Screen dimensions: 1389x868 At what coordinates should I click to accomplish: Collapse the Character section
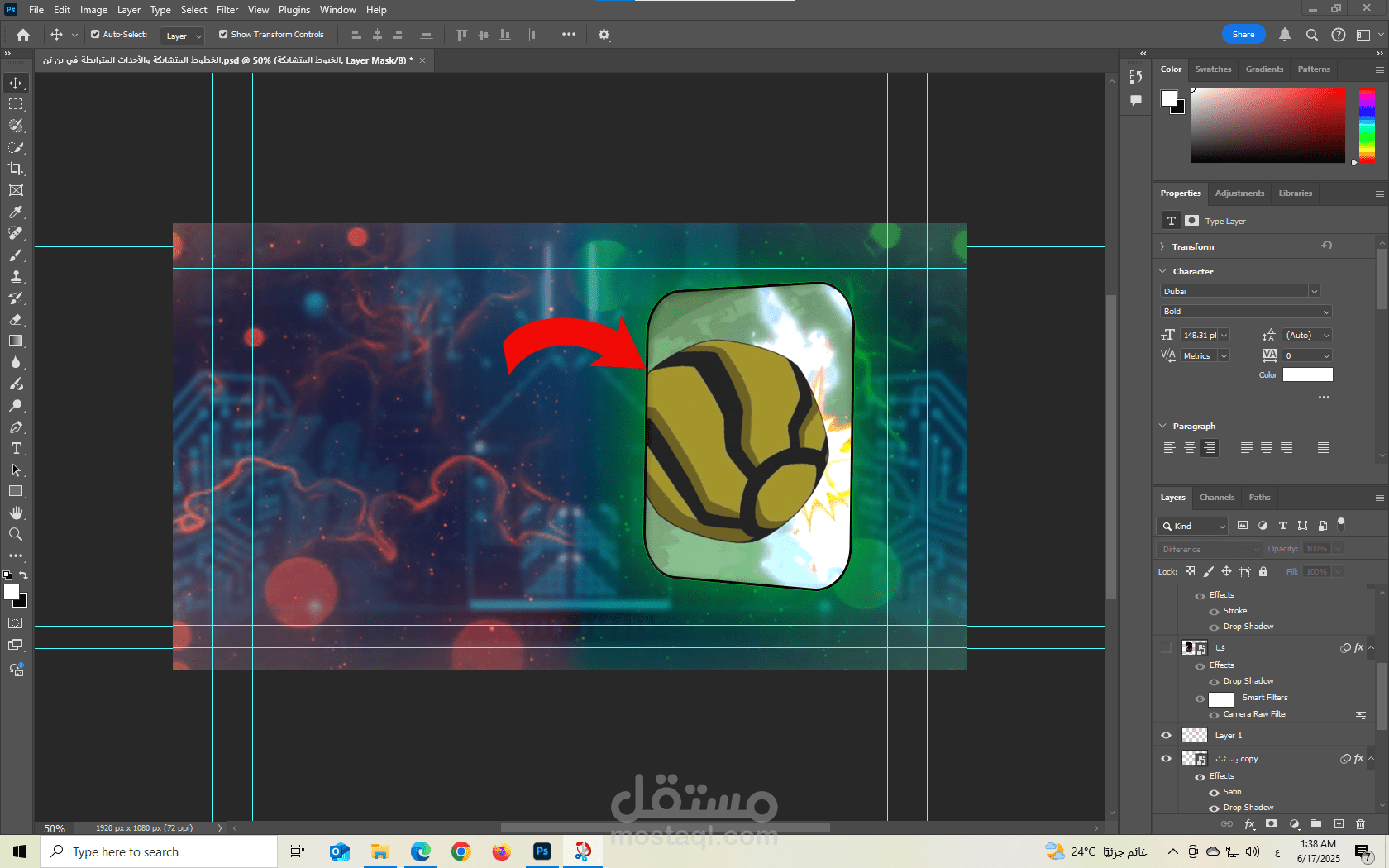pyautogui.click(x=1162, y=271)
